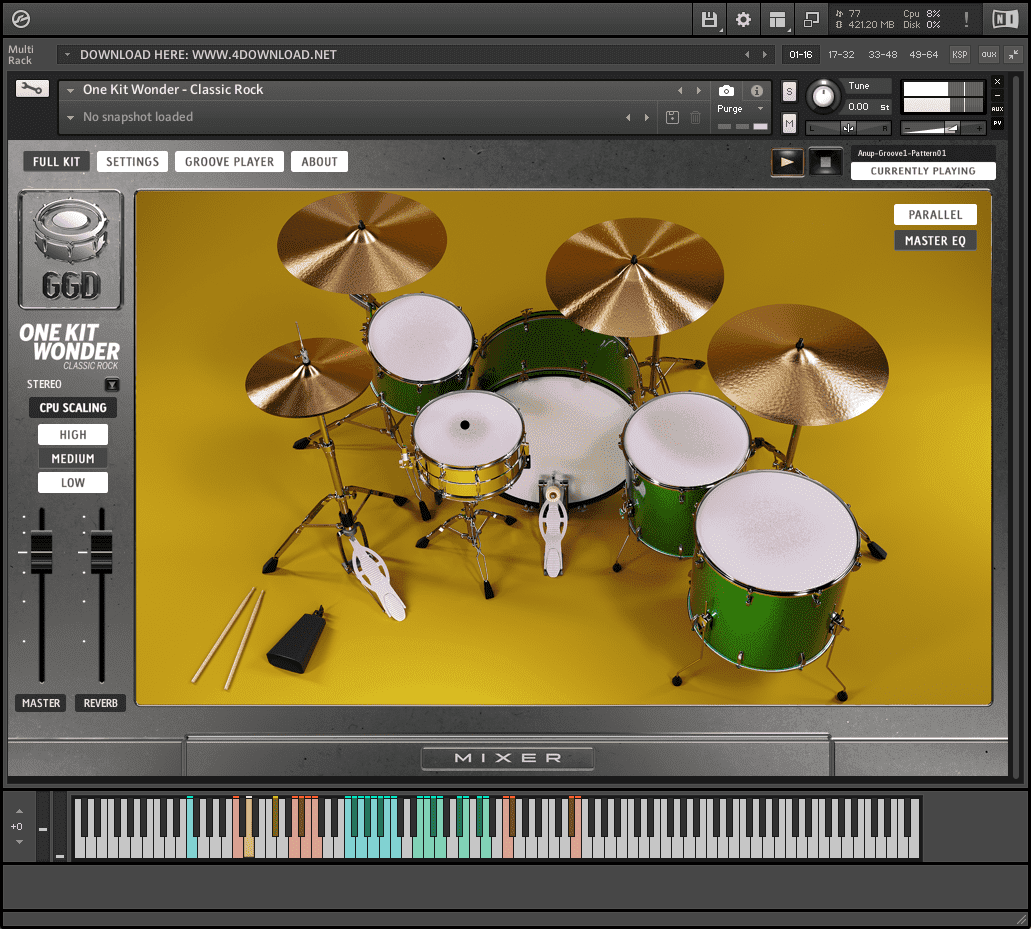Toggle the KSP script button
This screenshot has height=929, width=1031.
(959, 55)
